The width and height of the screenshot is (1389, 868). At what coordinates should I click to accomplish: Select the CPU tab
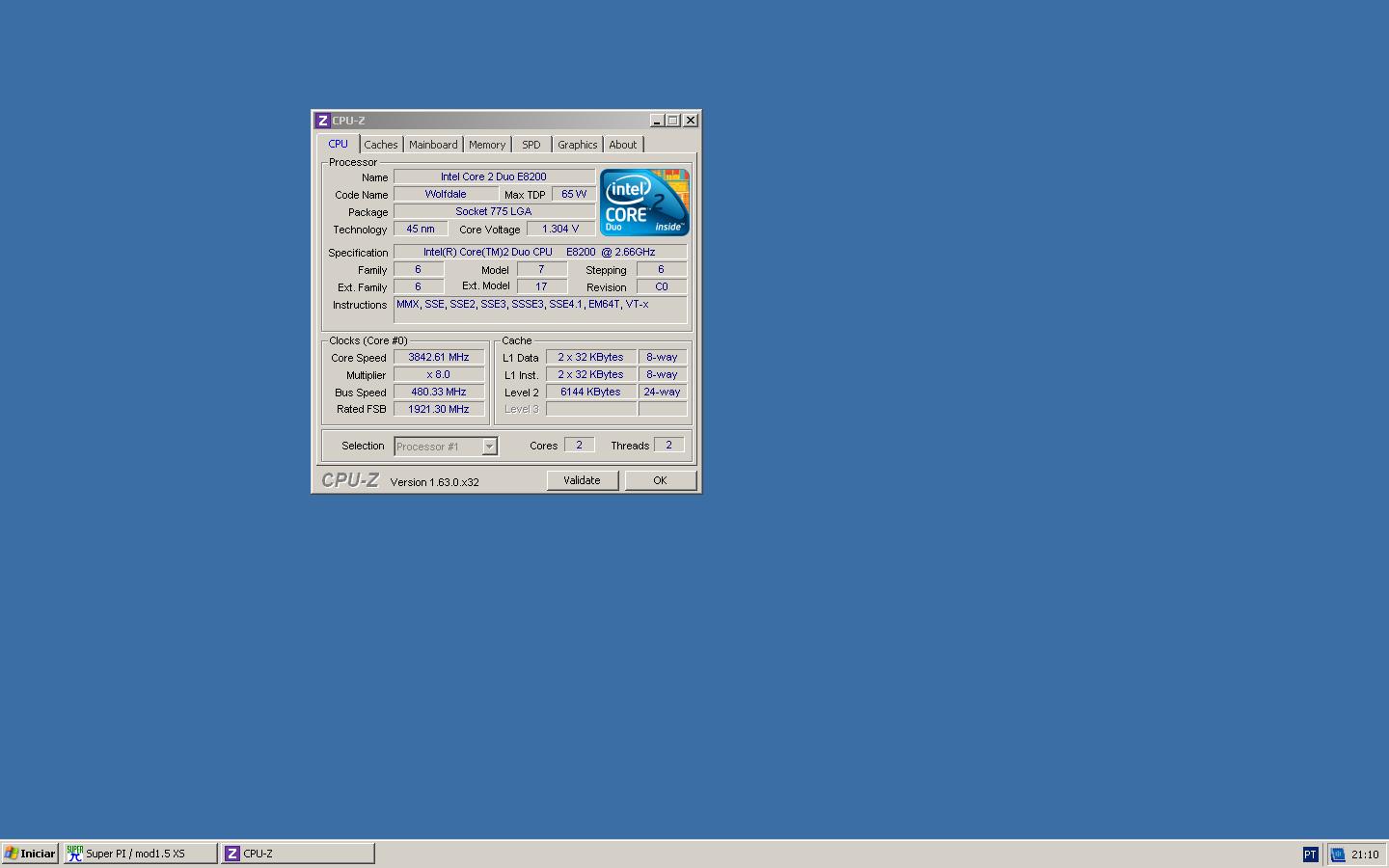[338, 144]
